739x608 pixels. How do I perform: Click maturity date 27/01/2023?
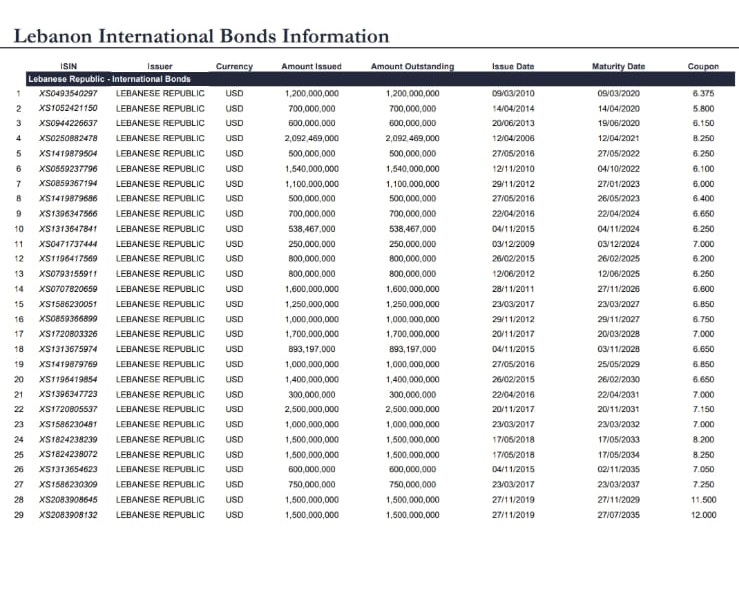point(618,183)
